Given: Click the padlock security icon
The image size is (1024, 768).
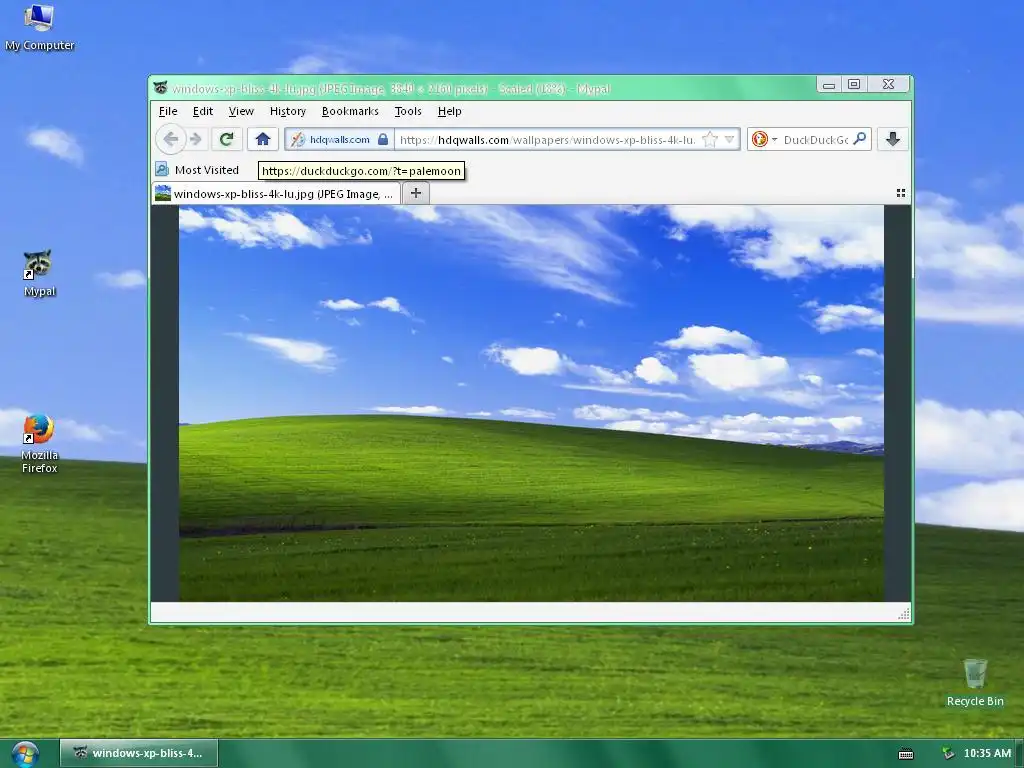Looking at the screenshot, I should tap(383, 139).
